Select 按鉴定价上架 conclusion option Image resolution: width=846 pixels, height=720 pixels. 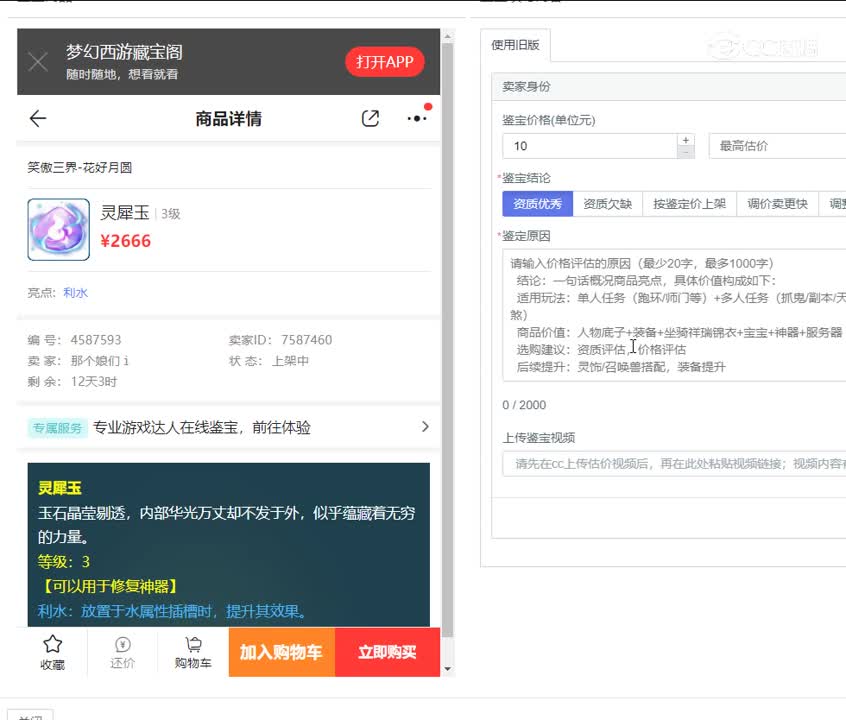690,204
